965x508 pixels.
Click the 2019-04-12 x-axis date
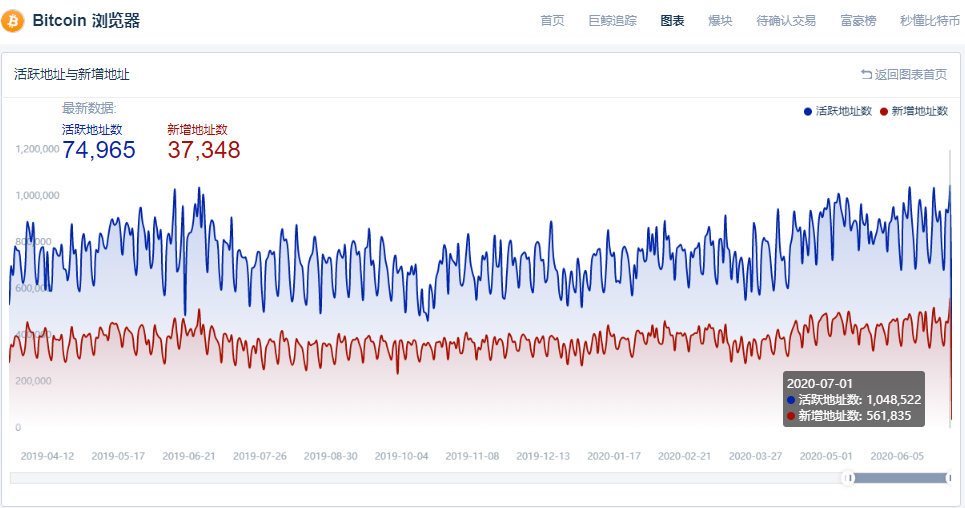[x=47, y=456]
